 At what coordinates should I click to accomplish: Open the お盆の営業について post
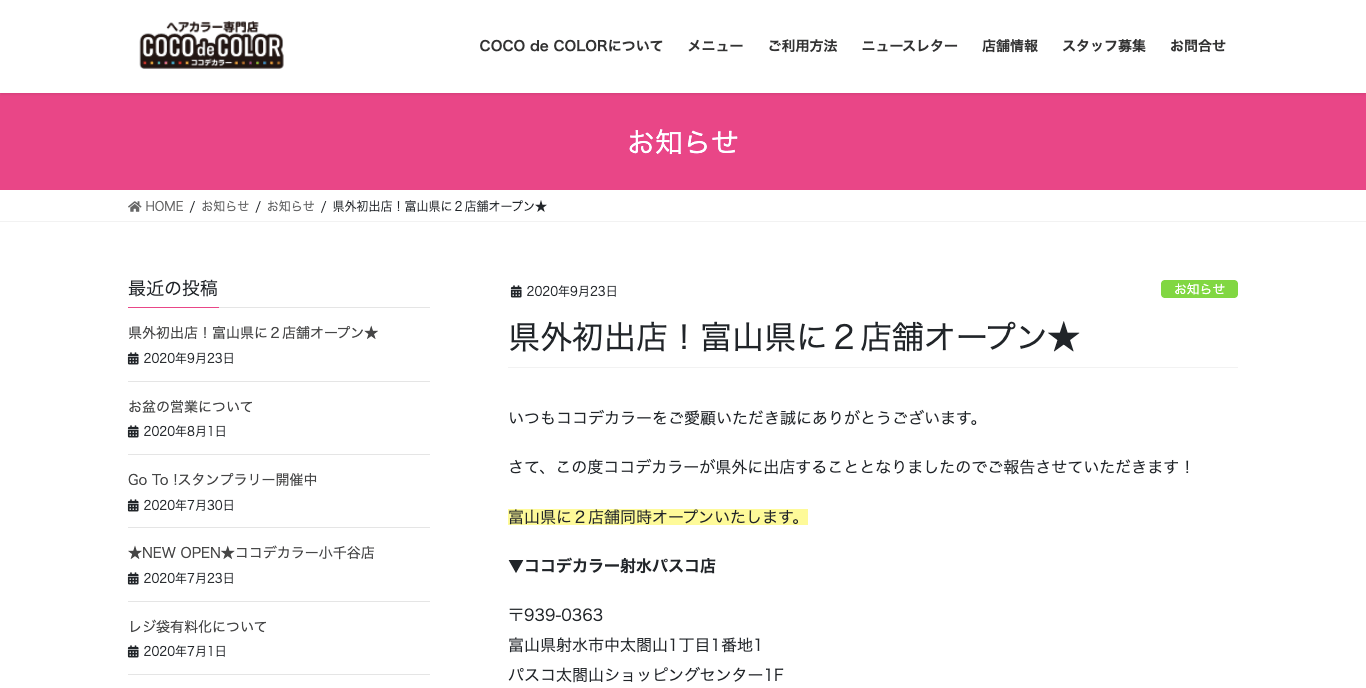click(191, 406)
